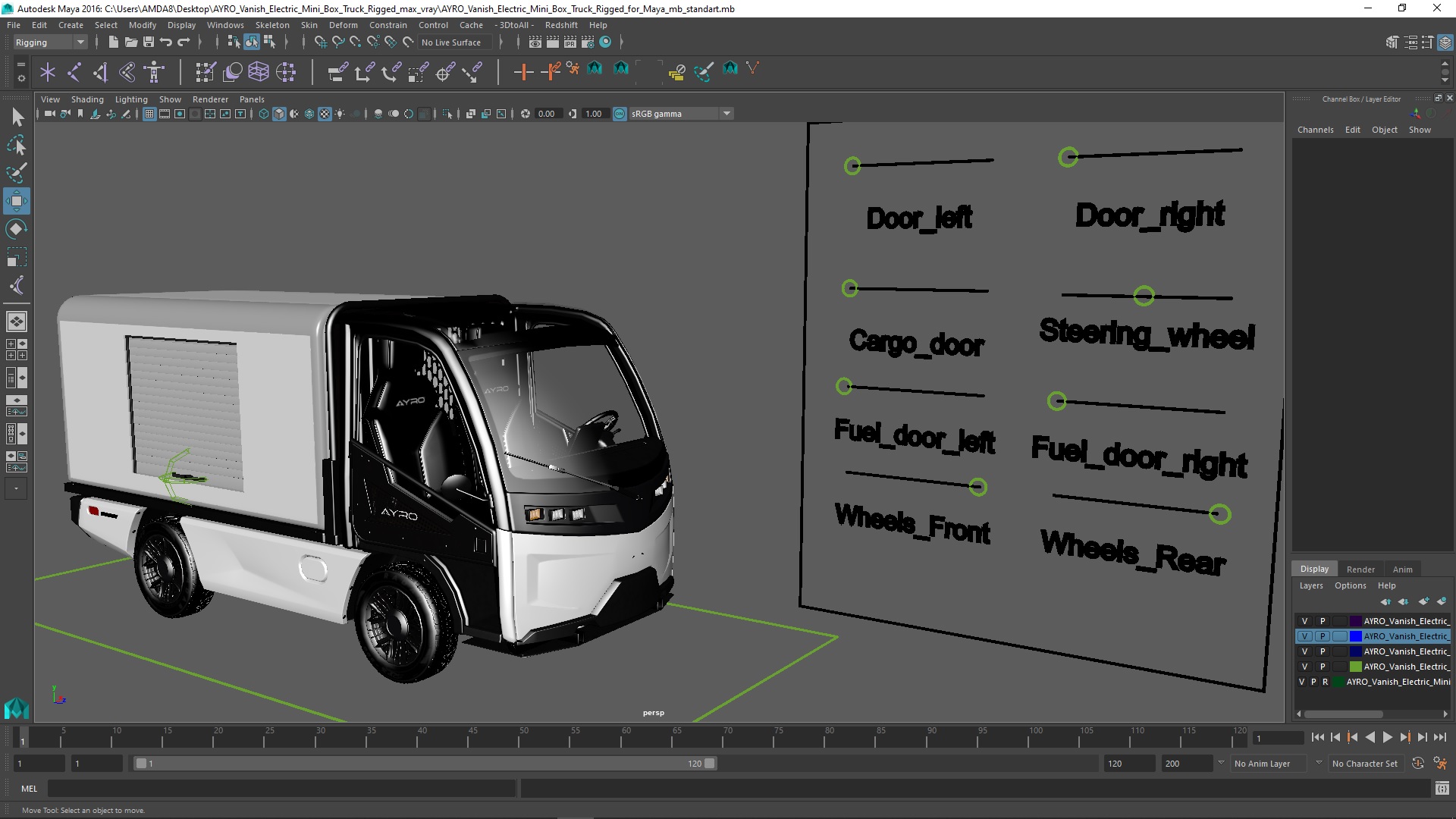
Task: Open the Skeleton menu
Action: tap(272, 25)
